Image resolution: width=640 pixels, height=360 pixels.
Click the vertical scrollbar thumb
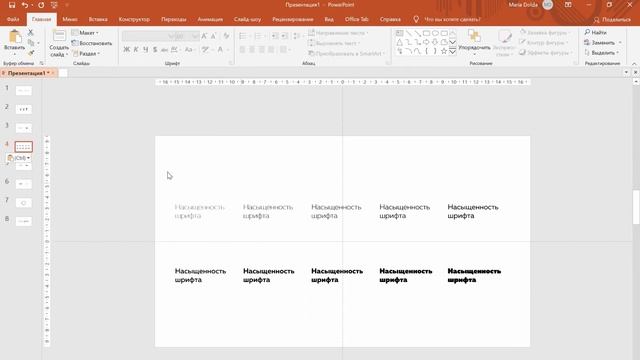[636, 207]
